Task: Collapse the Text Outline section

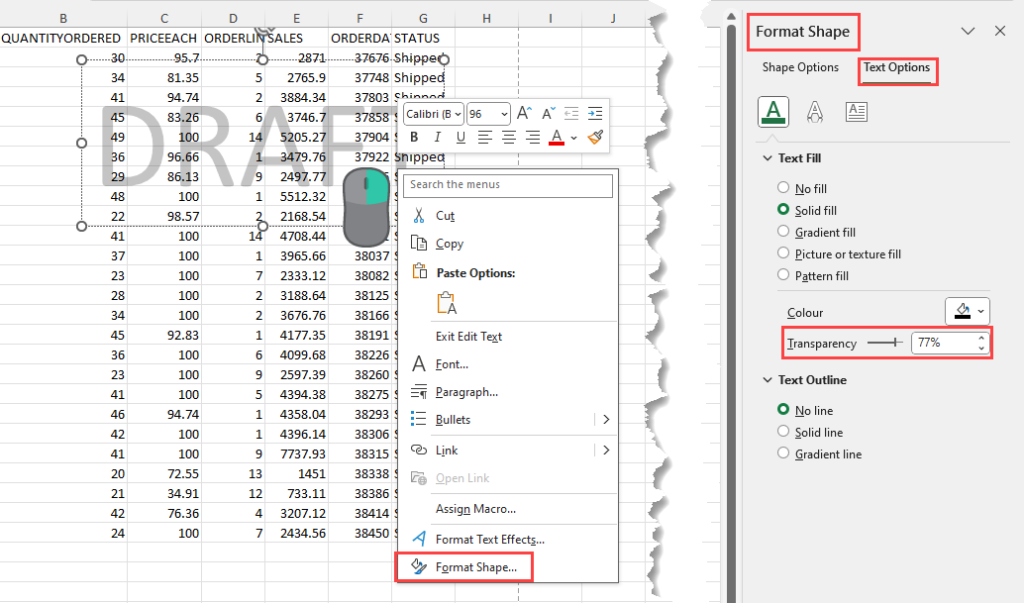Action: click(x=767, y=380)
